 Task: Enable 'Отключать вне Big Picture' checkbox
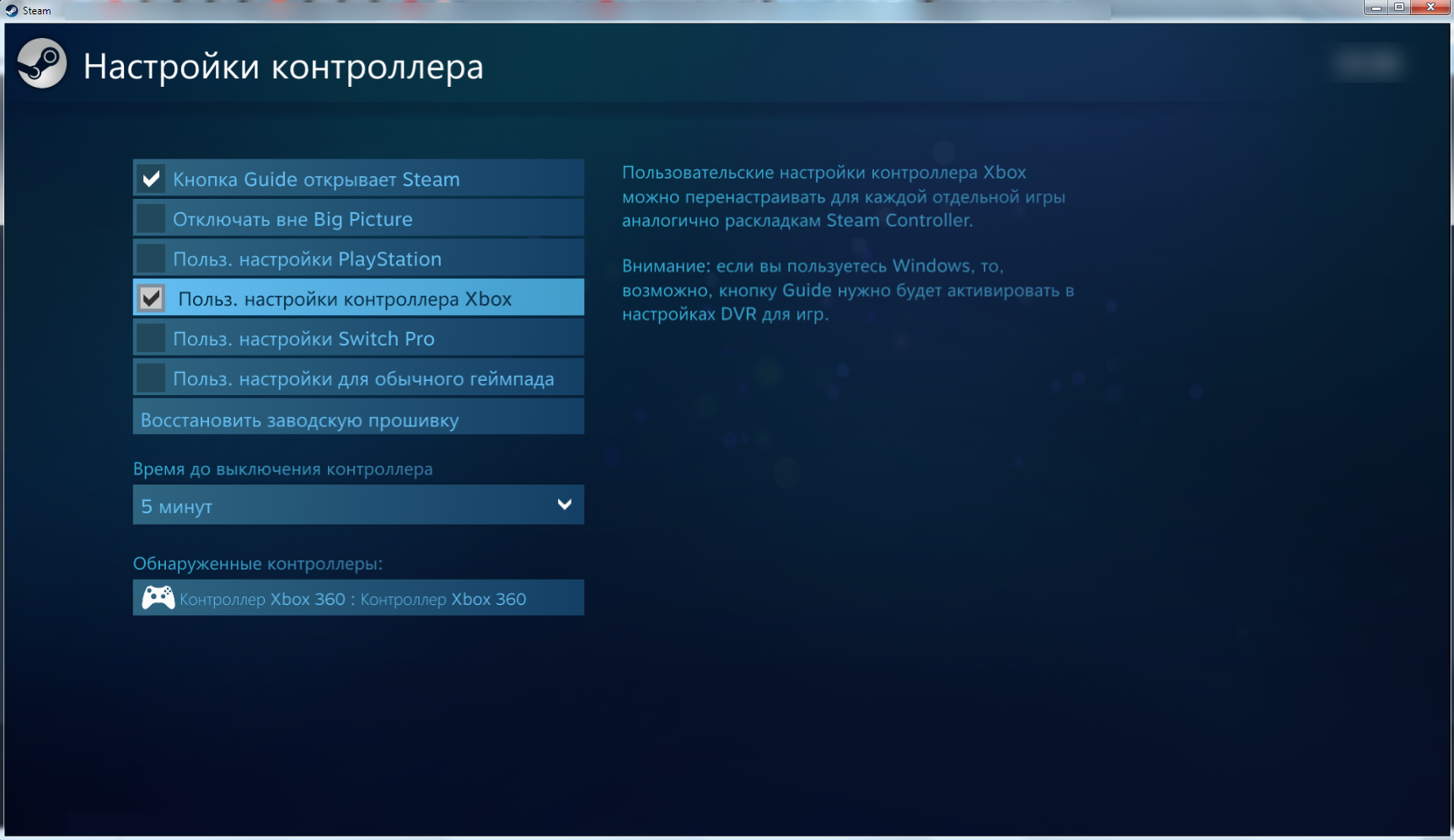152,218
